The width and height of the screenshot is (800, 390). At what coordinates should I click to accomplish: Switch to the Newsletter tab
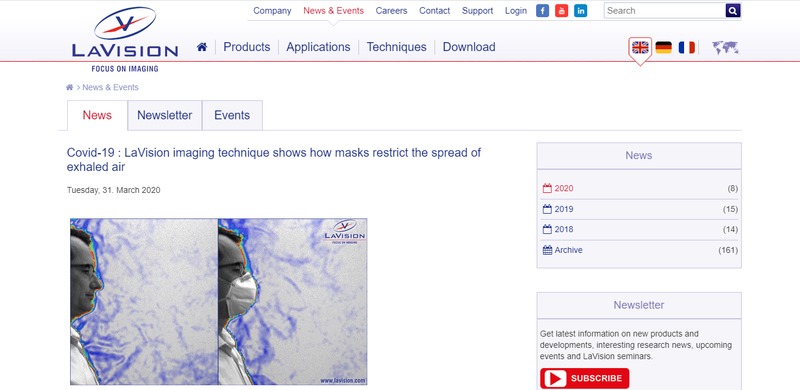(x=165, y=115)
